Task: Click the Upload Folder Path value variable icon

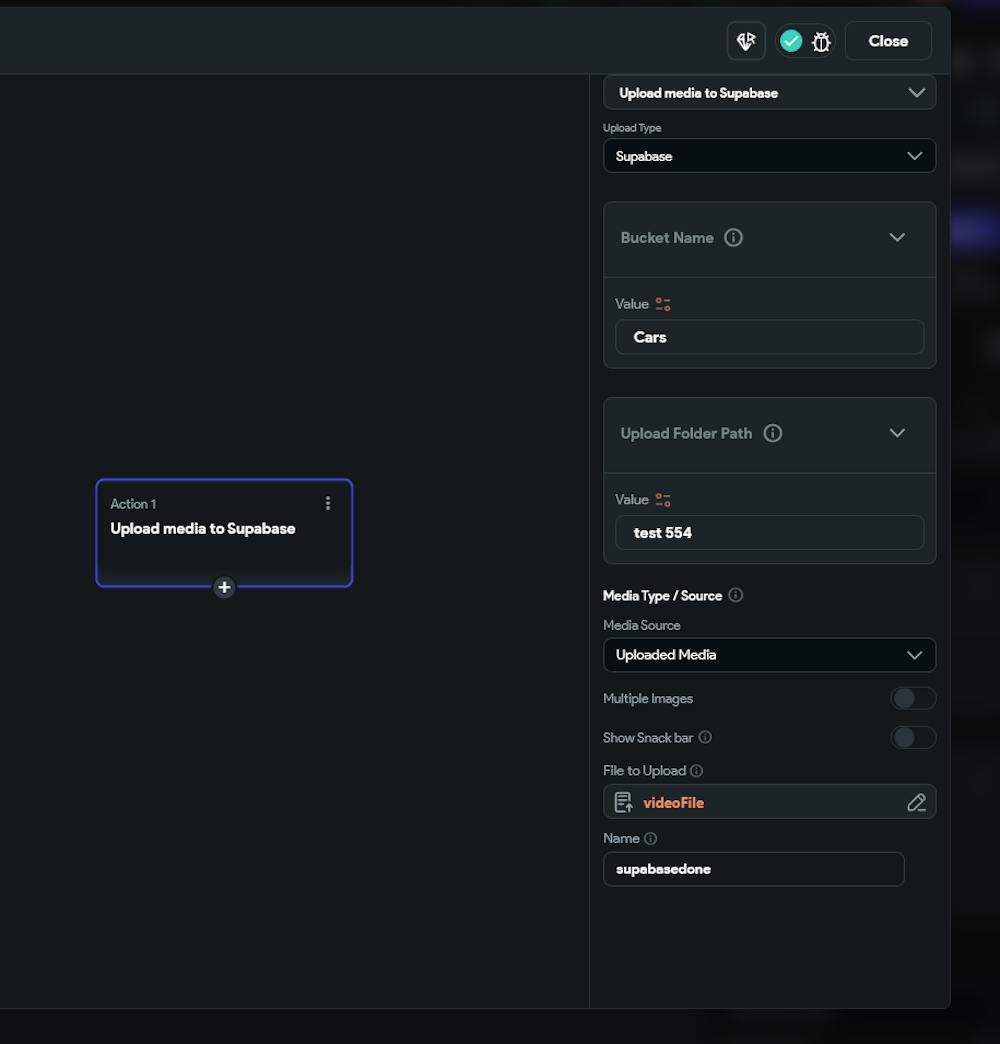Action: pos(662,500)
